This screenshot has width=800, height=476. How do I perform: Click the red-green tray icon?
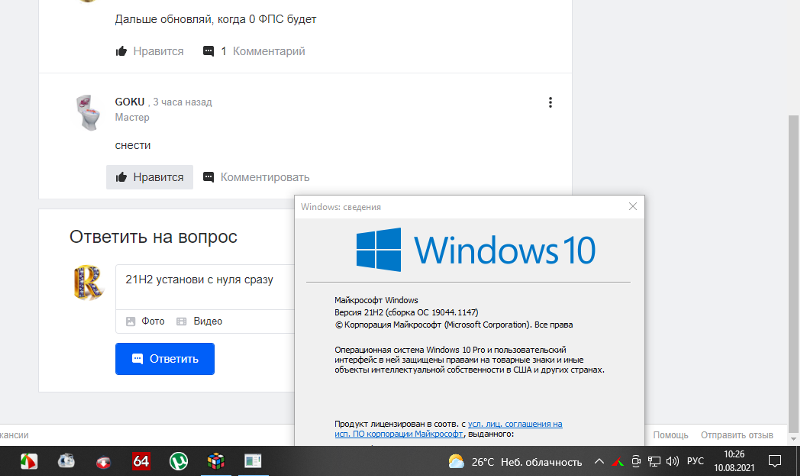618,462
